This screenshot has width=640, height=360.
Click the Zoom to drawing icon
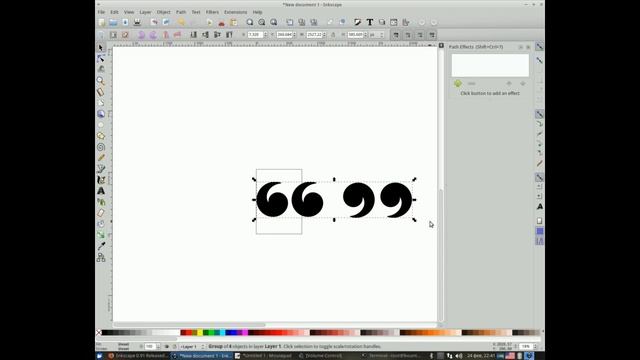click(262, 22)
